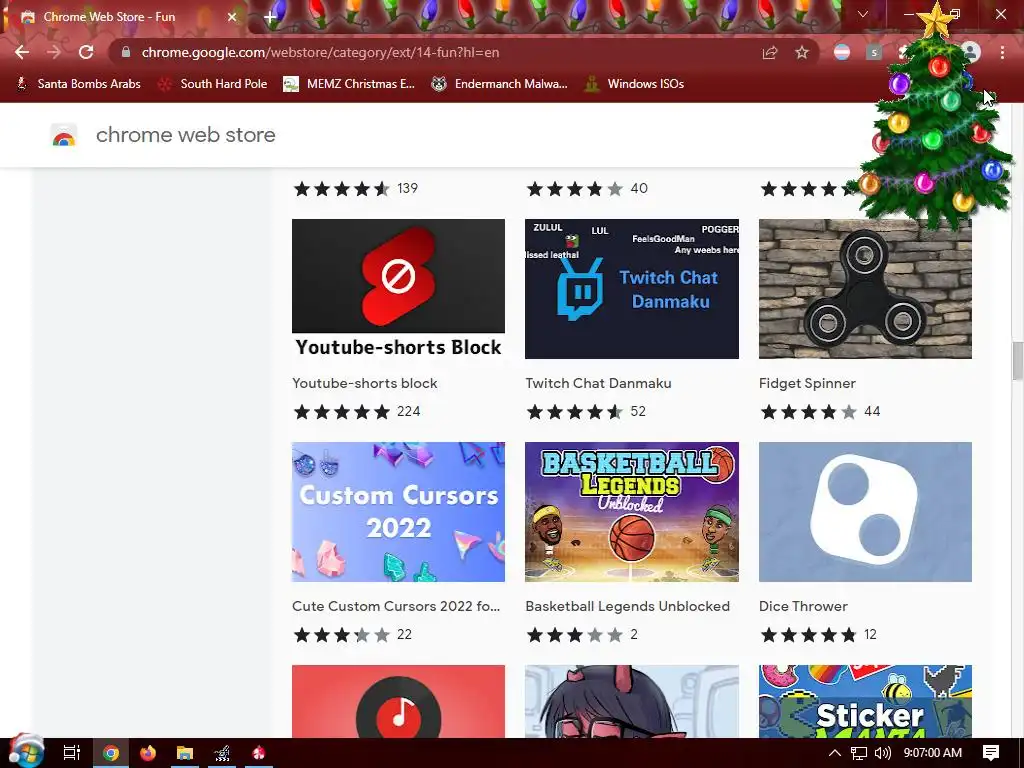Image resolution: width=1024 pixels, height=768 pixels.
Task: View site info via the padlock icon
Action: click(x=126, y=52)
